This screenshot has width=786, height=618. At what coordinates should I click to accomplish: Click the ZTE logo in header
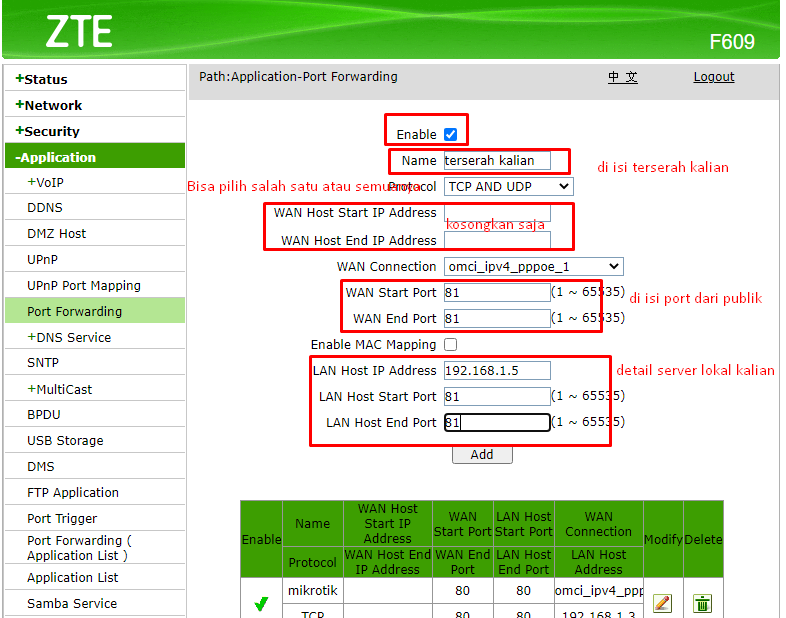pos(78,33)
